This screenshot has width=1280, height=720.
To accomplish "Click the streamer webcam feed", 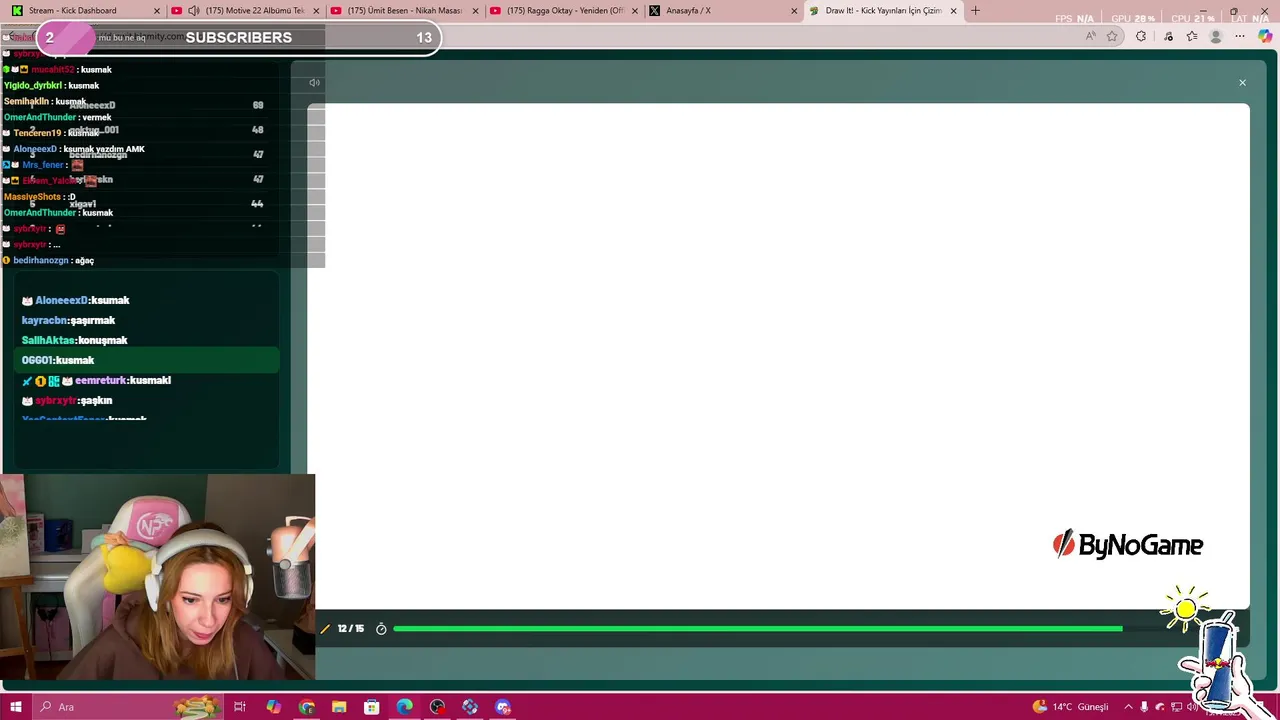I will 158,577.
